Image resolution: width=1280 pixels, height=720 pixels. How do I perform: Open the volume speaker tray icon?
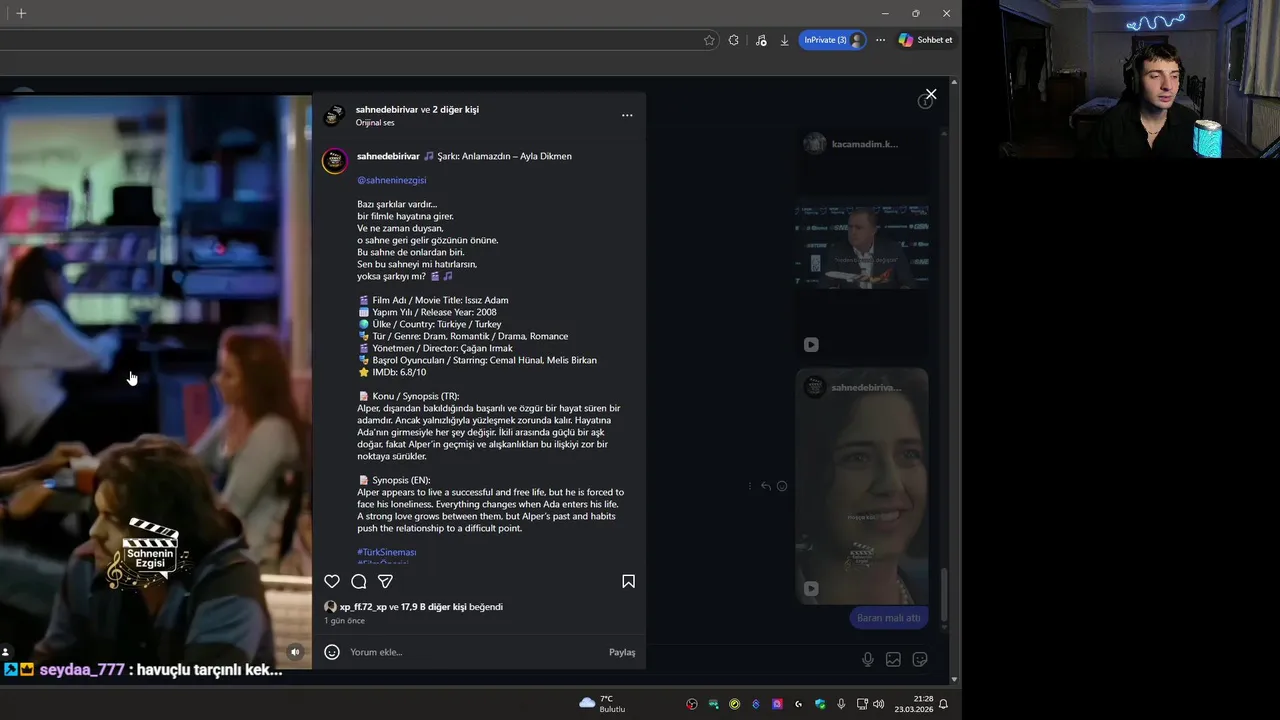point(879,704)
